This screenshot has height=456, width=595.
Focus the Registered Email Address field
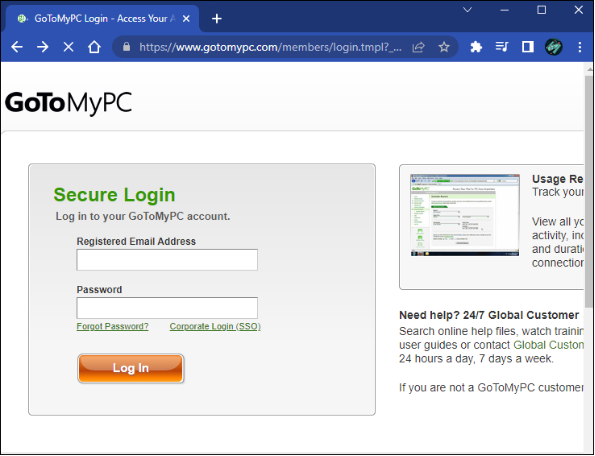(167, 260)
